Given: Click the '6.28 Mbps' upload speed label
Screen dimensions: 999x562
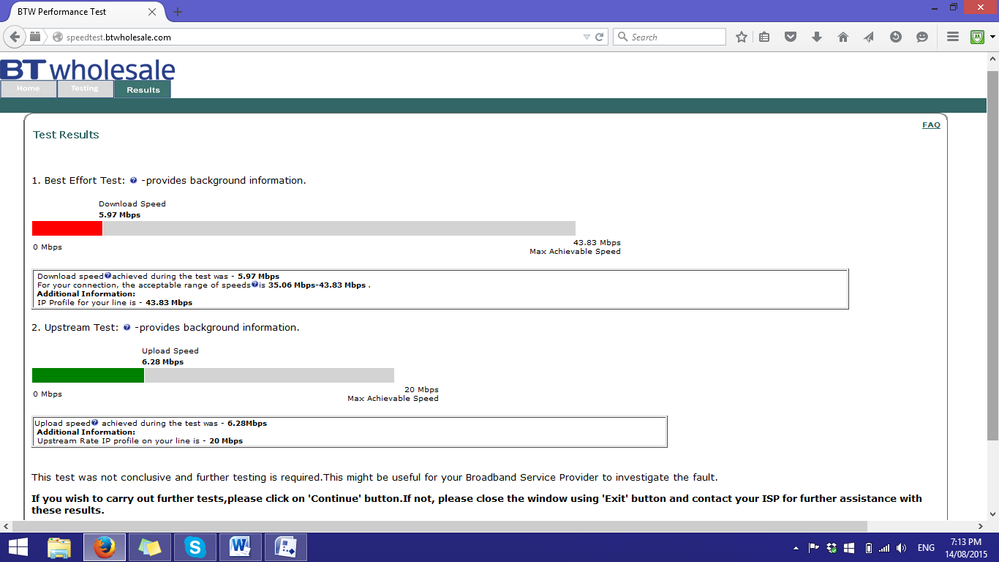Looking at the screenshot, I should click(162, 362).
